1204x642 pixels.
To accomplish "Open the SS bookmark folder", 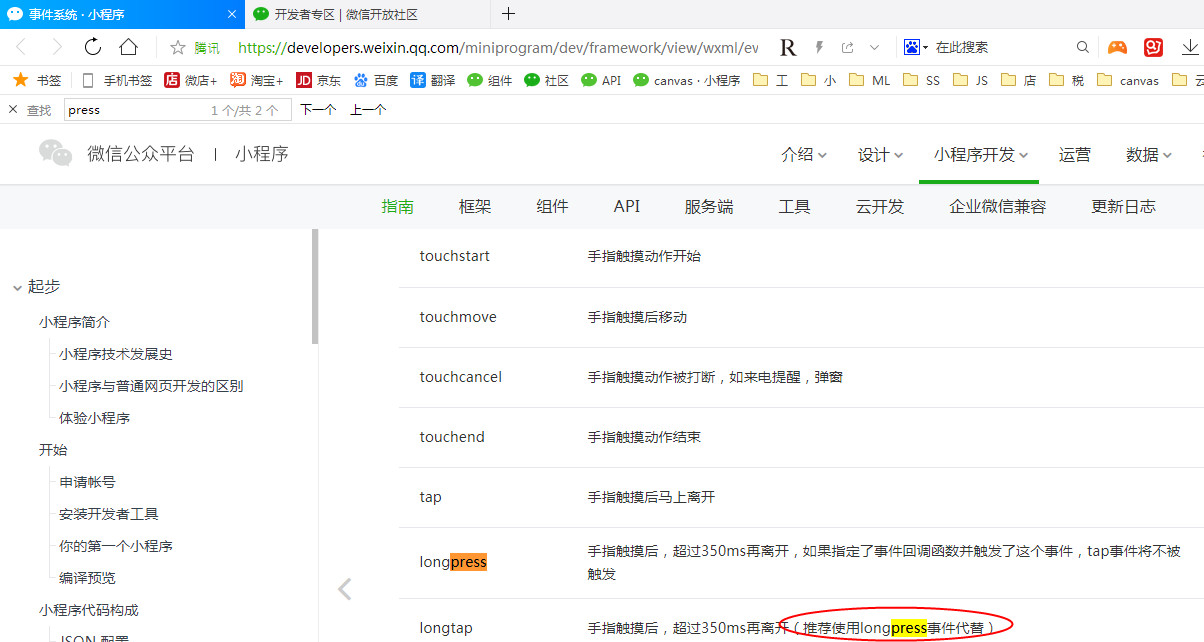I will [921, 80].
